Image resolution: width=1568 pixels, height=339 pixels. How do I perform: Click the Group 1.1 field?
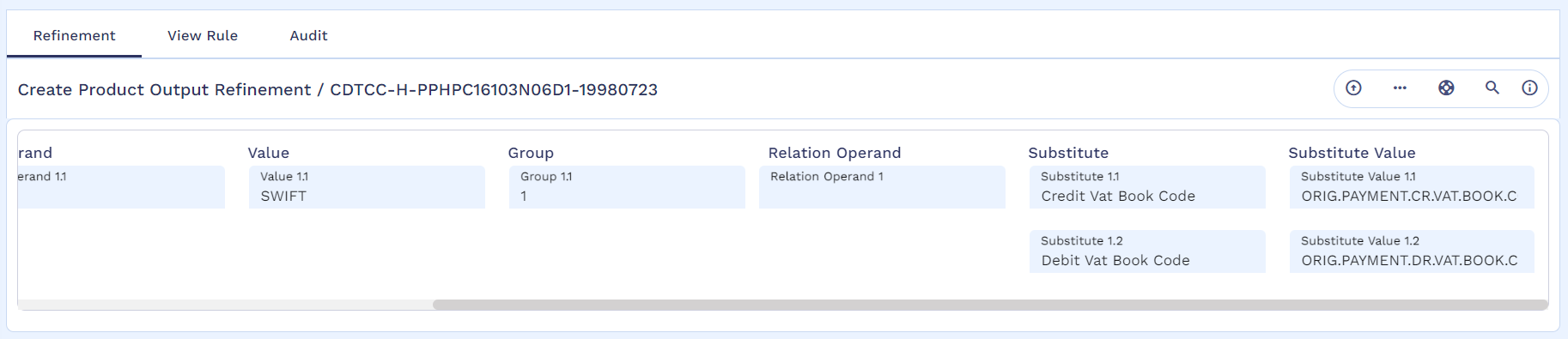point(627,187)
